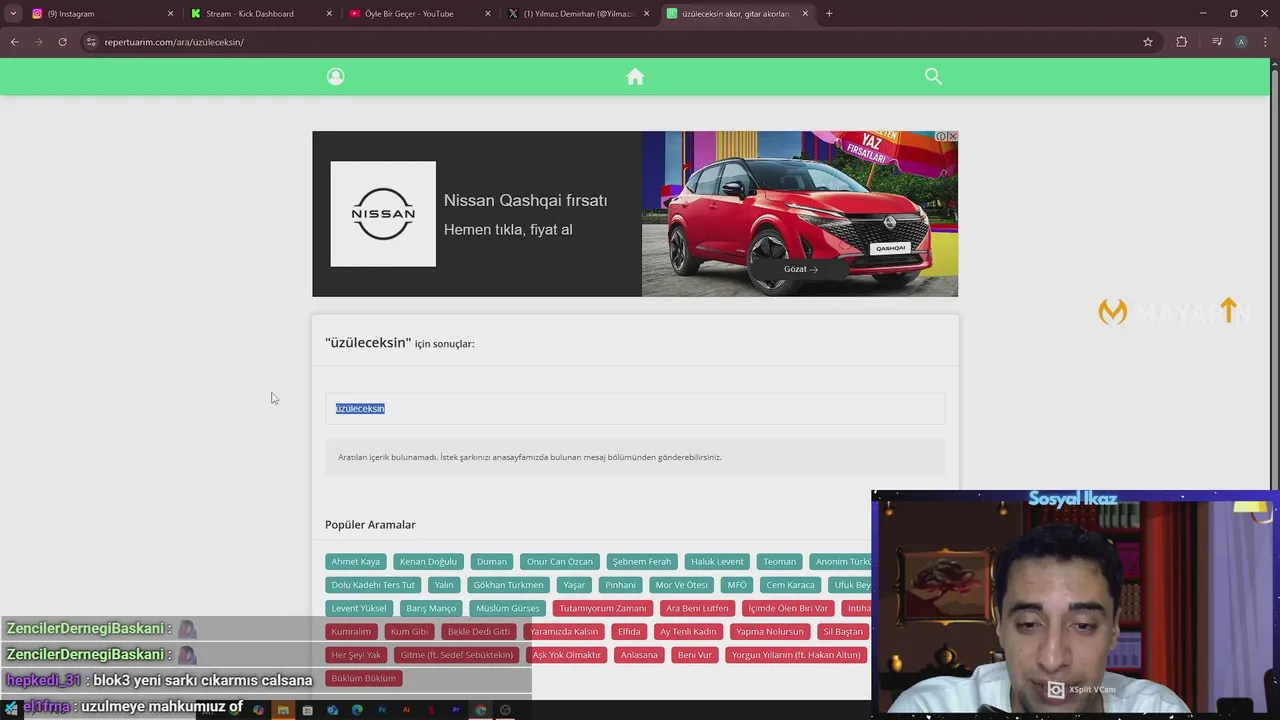
Task: Click the Yorgun Yıllarım (ft. Hakan Altun) tag
Action: (x=796, y=655)
